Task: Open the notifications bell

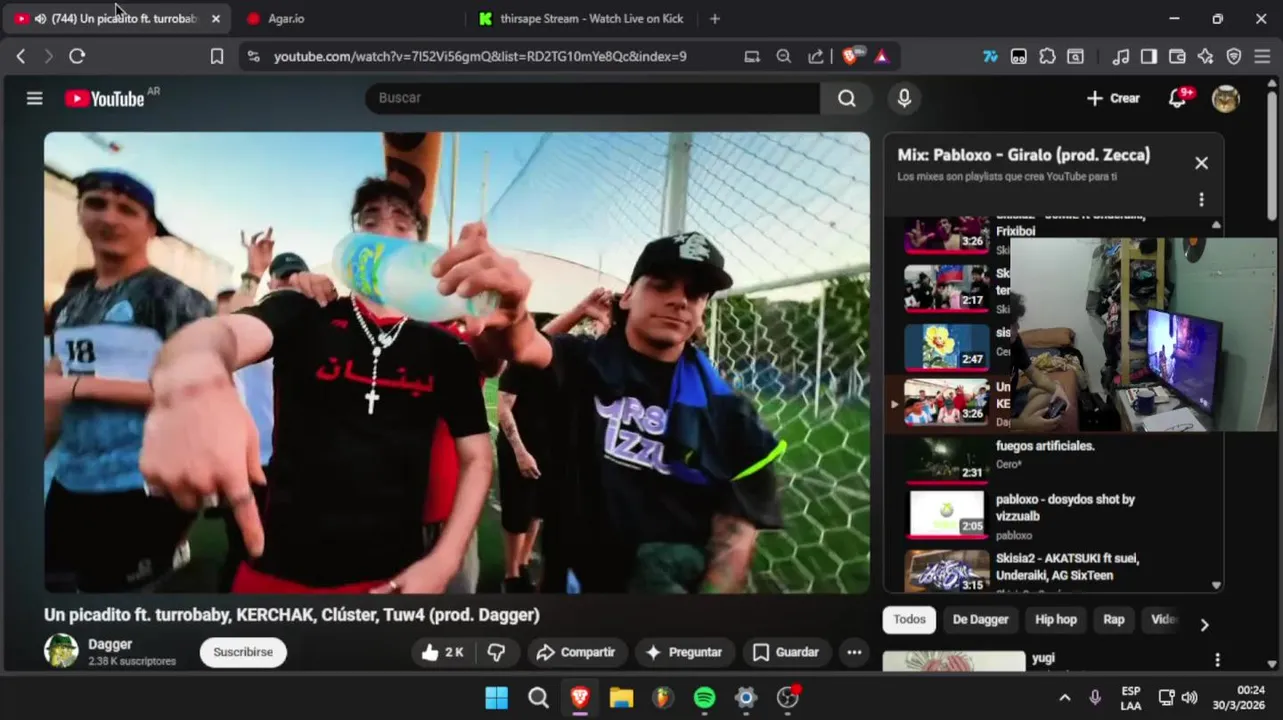Action: pos(1178,98)
